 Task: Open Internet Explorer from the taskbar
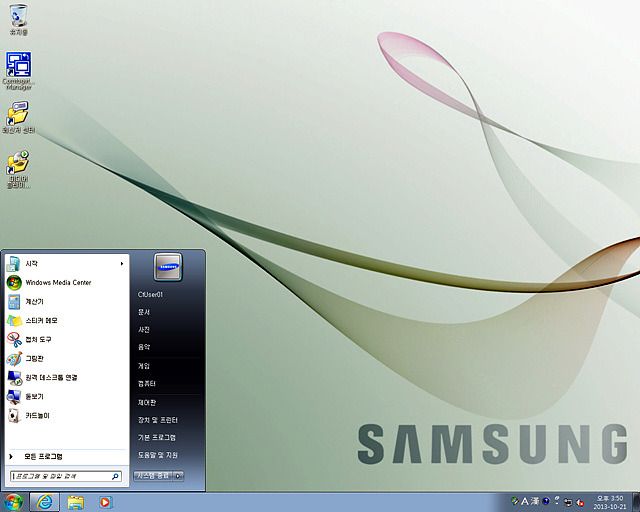pyautogui.click(x=44, y=502)
